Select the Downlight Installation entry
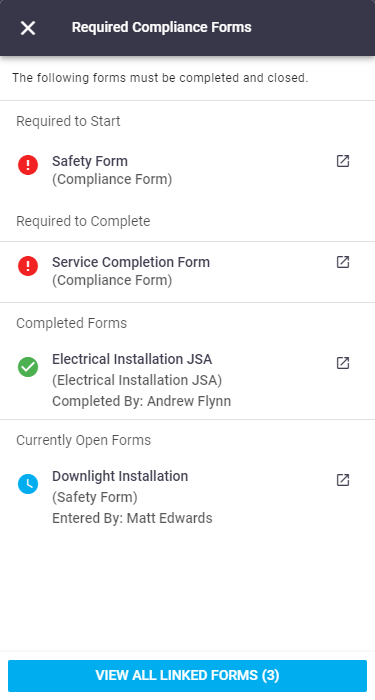The width and height of the screenshot is (375, 700). [x=188, y=497]
